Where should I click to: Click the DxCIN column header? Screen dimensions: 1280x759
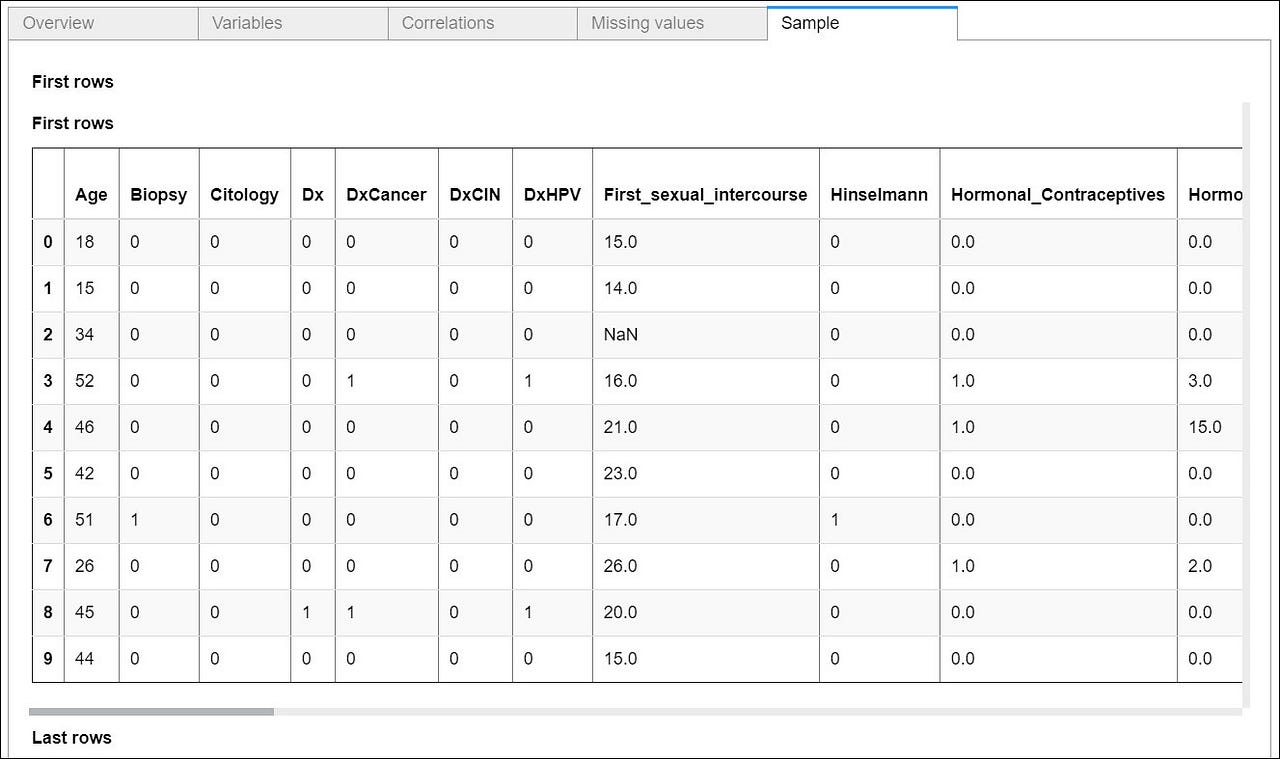475,195
